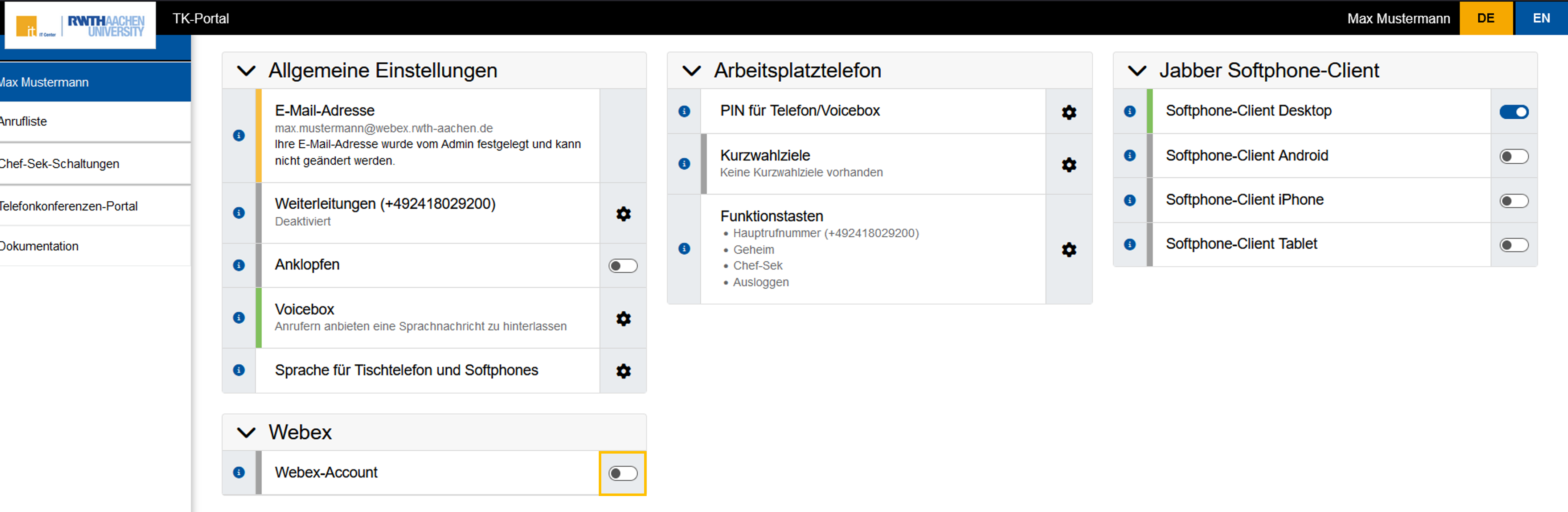
Task: Click info icon next to Webex-Account
Action: 239,472
